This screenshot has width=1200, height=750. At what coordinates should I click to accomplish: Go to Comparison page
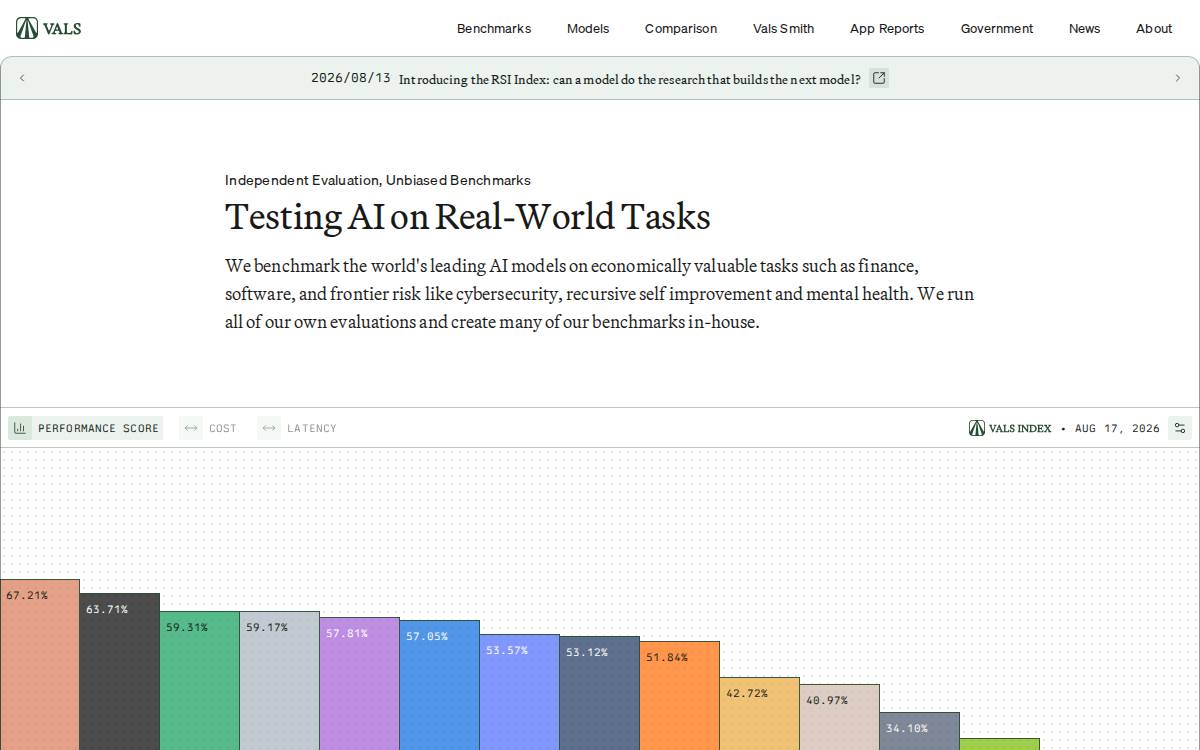pos(681,28)
